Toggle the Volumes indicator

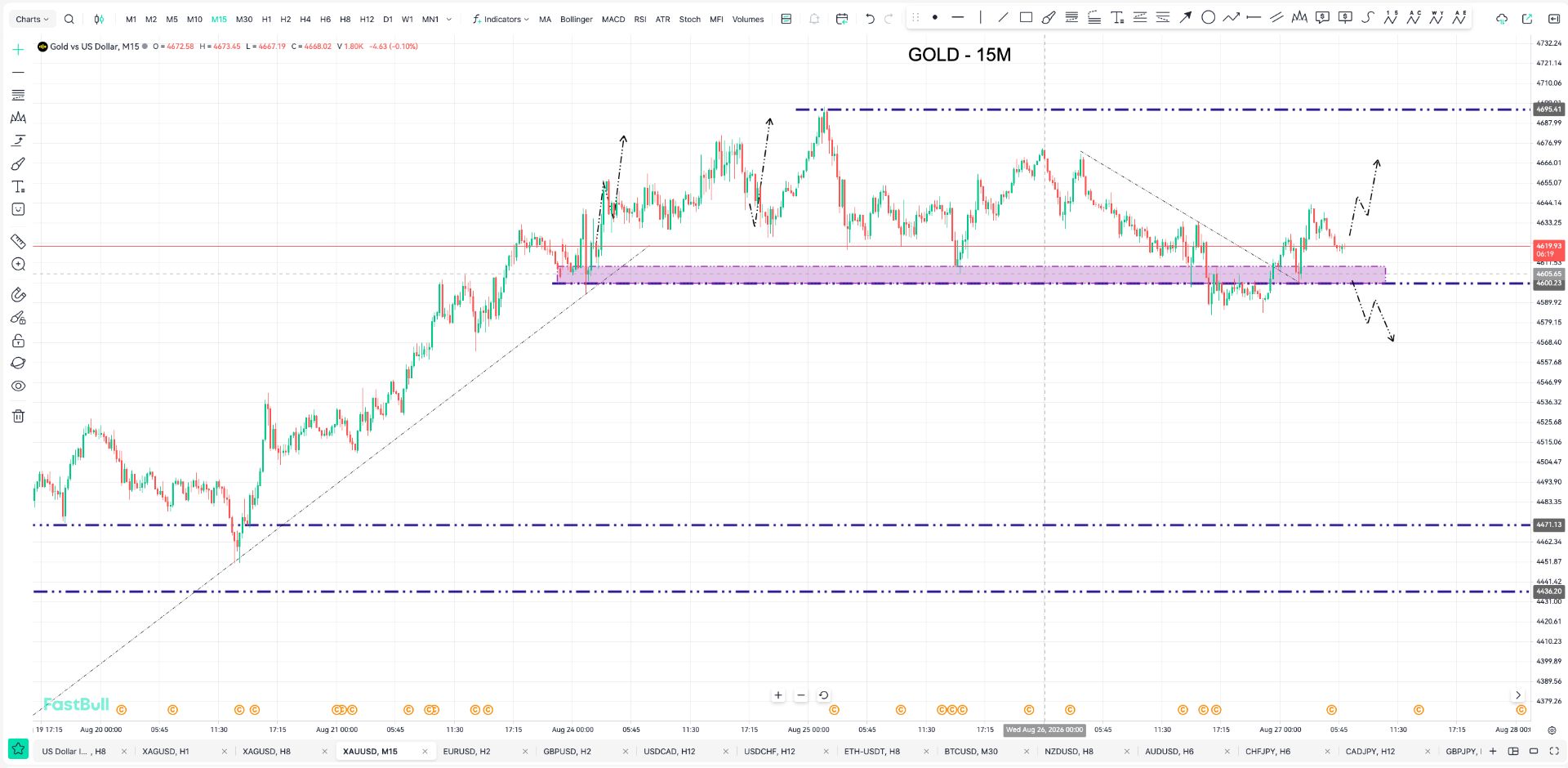748,19
